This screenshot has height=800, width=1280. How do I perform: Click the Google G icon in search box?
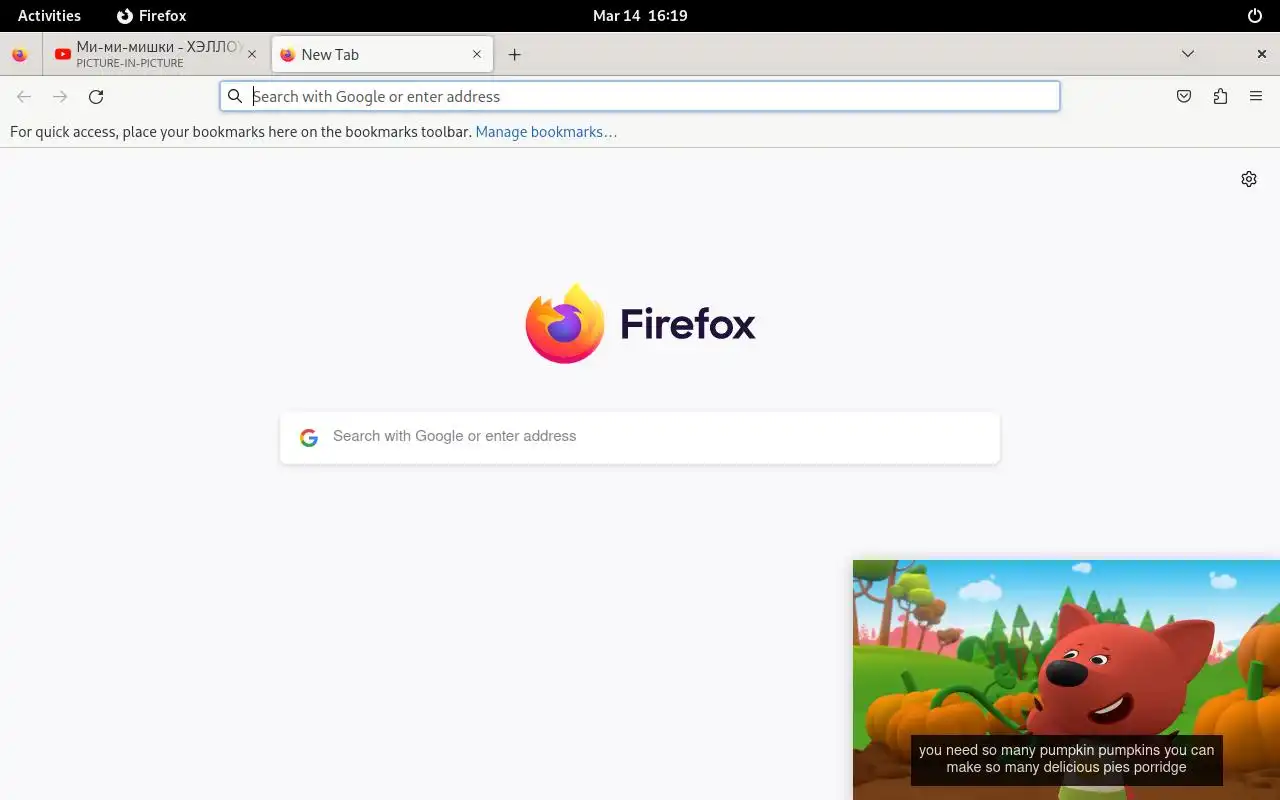309,437
